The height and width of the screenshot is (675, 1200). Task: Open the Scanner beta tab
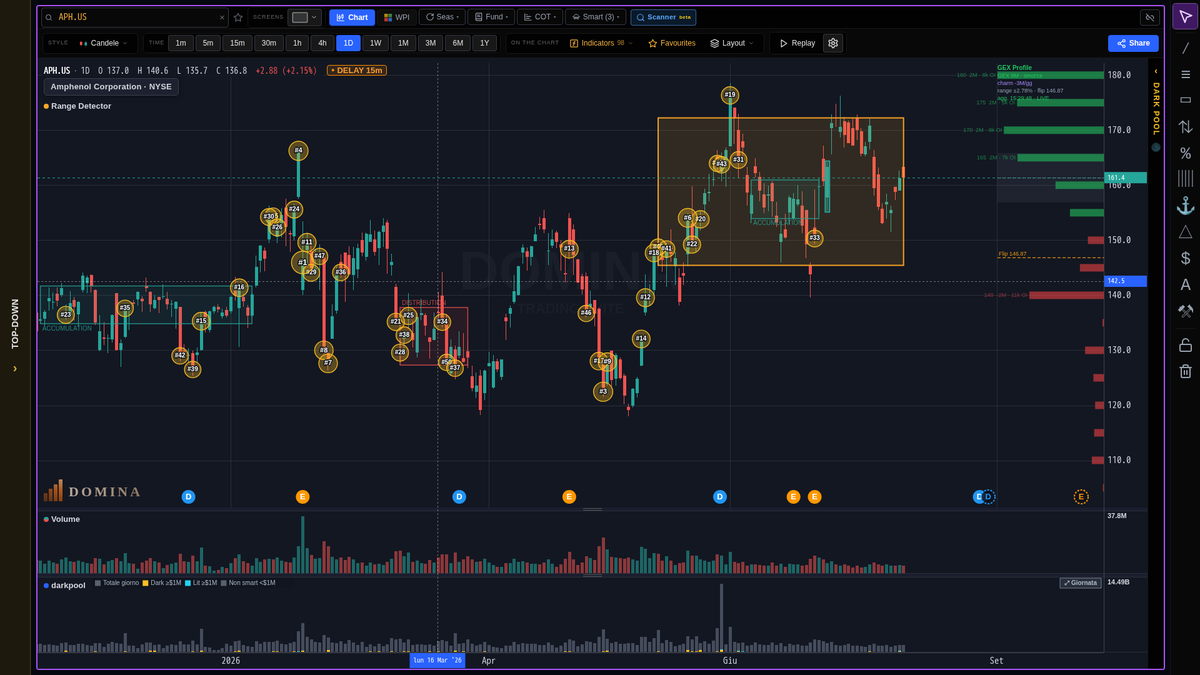tap(663, 17)
